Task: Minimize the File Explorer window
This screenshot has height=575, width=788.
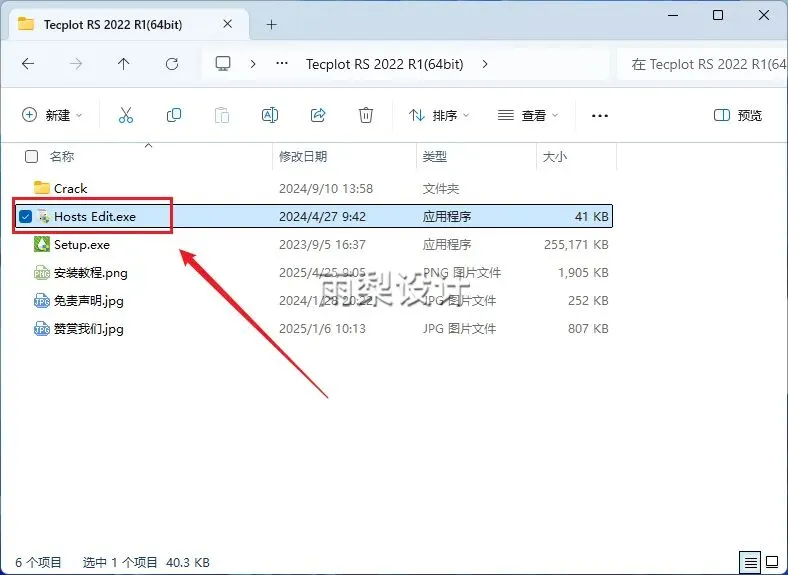Action: [x=673, y=16]
